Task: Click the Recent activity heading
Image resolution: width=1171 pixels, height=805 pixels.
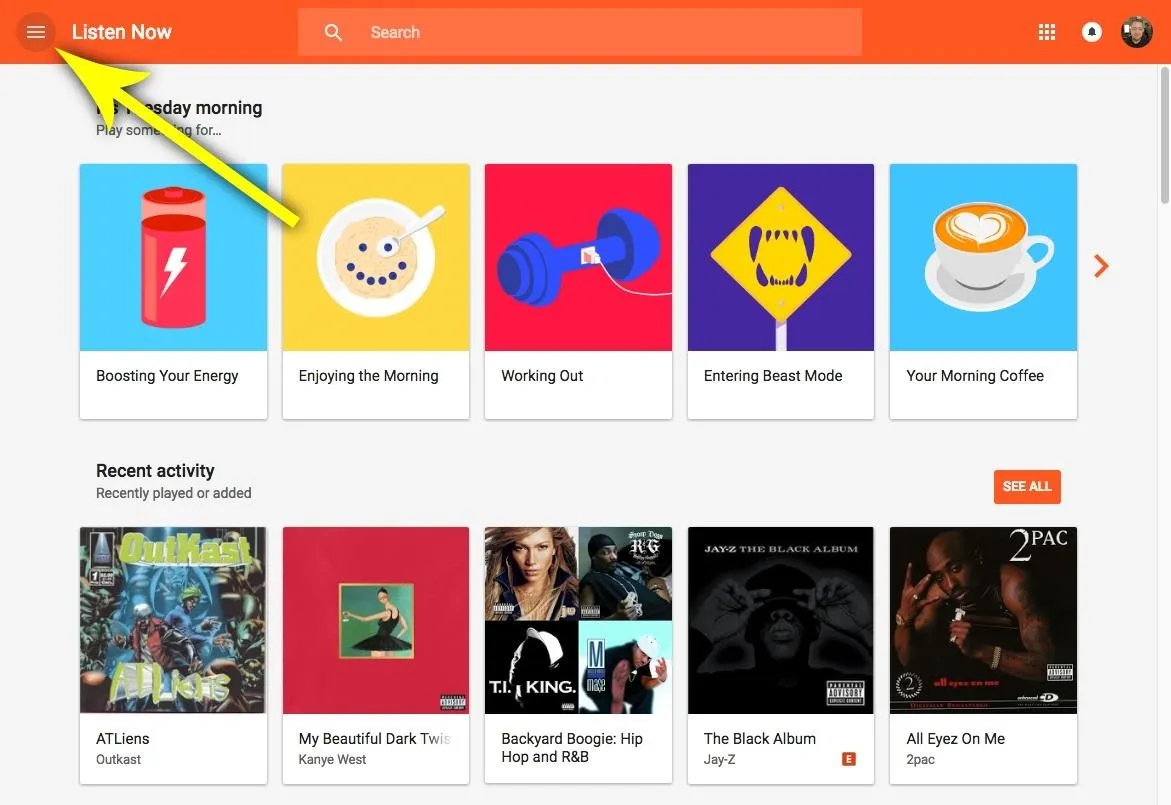Action: [x=155, y=470]
